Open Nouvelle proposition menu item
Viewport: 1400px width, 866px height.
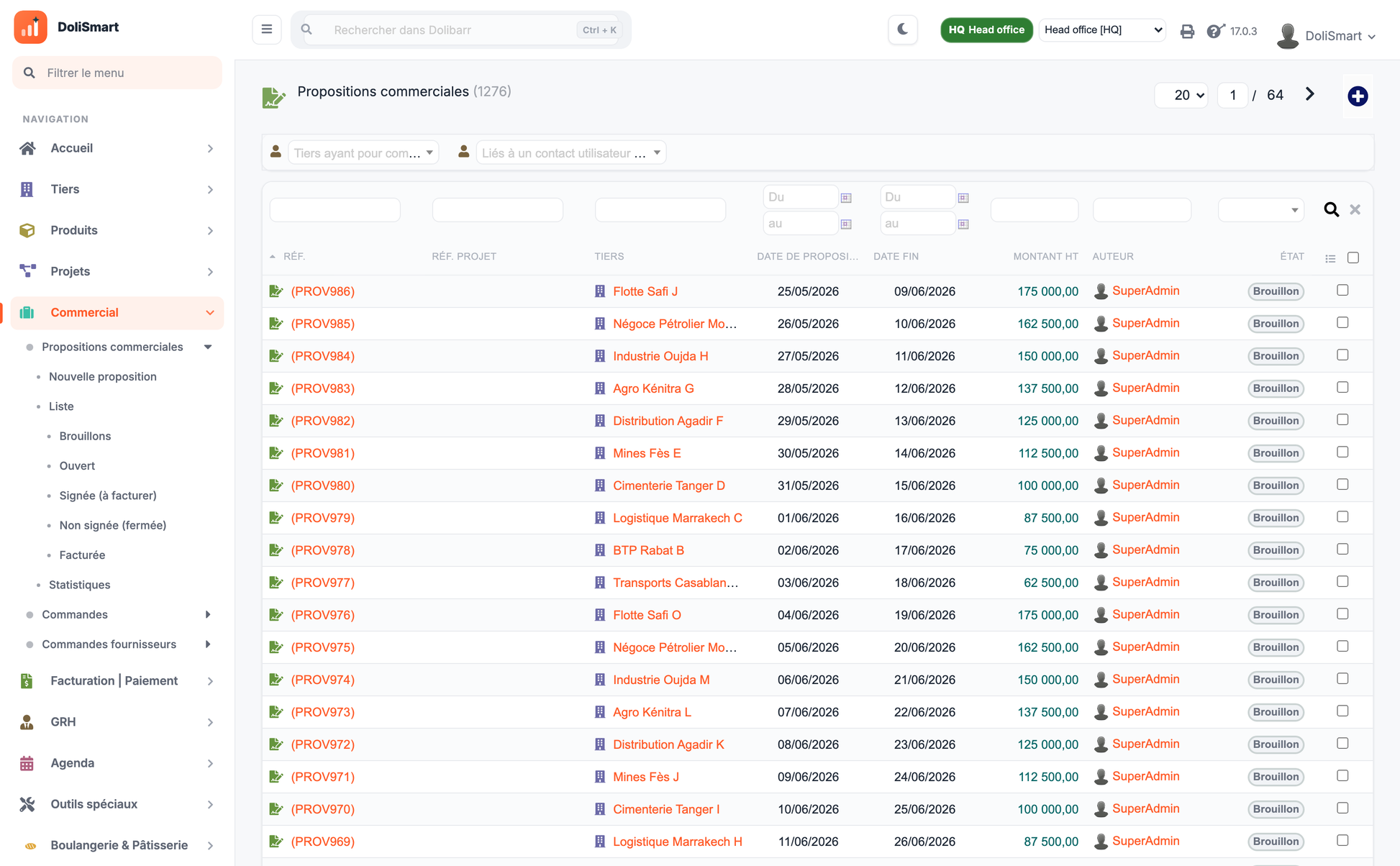tap(103, 377)
